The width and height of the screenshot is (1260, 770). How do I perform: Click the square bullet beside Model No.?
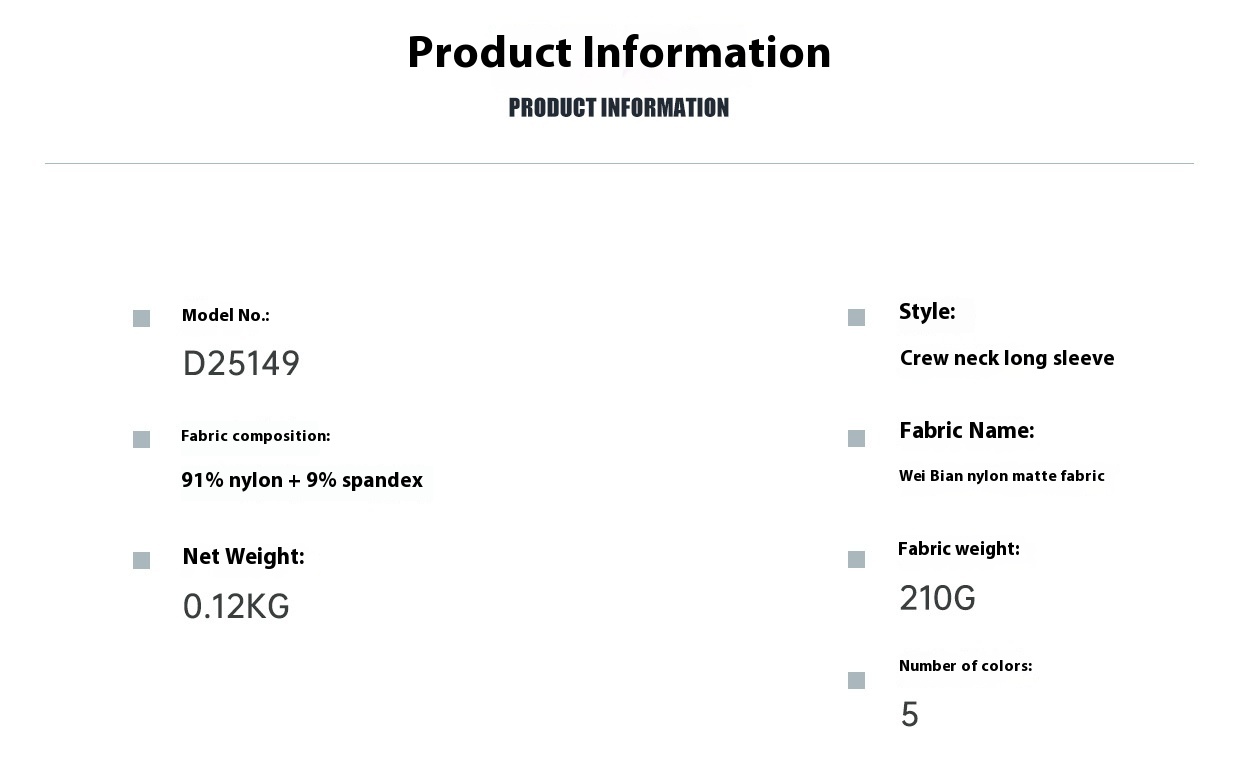[x=141, y=319]
